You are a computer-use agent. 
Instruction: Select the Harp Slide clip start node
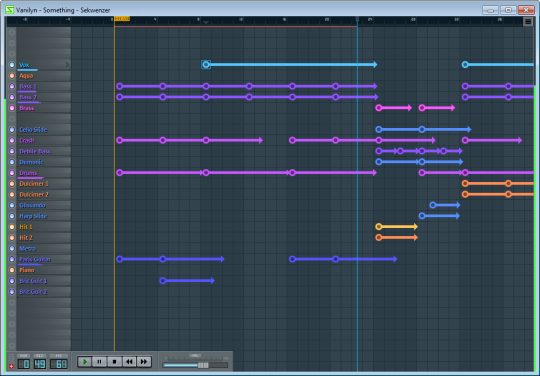point(422,216)
